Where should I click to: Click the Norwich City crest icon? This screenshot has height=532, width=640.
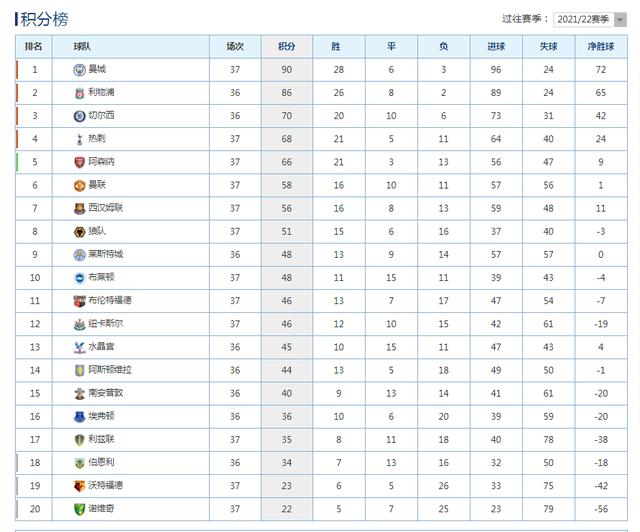pyautogui.click(x=79, y=509)
